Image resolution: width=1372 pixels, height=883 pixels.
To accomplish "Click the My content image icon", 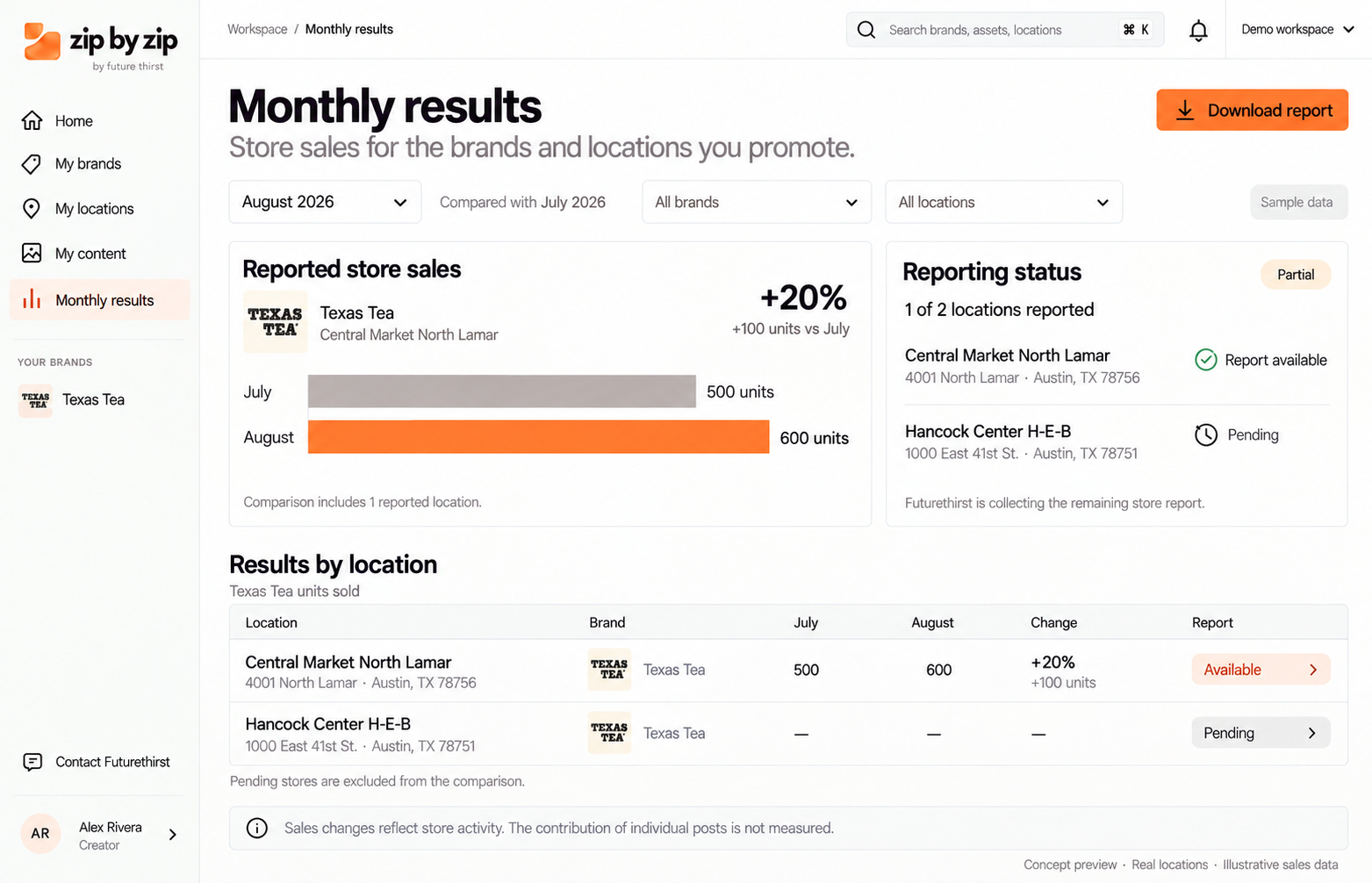I will click(32, 253).
